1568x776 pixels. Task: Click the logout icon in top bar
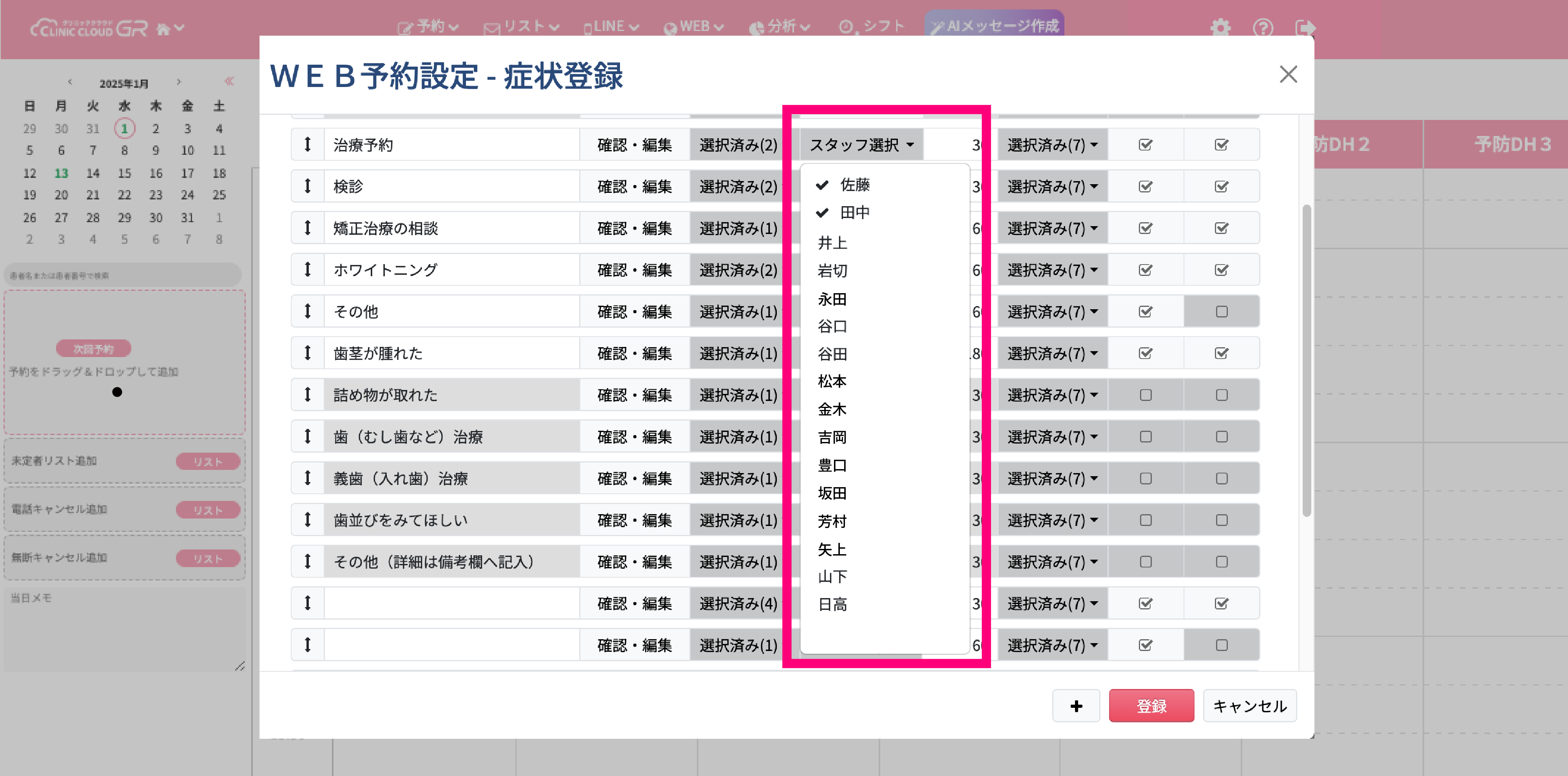tap(1305, 27)
